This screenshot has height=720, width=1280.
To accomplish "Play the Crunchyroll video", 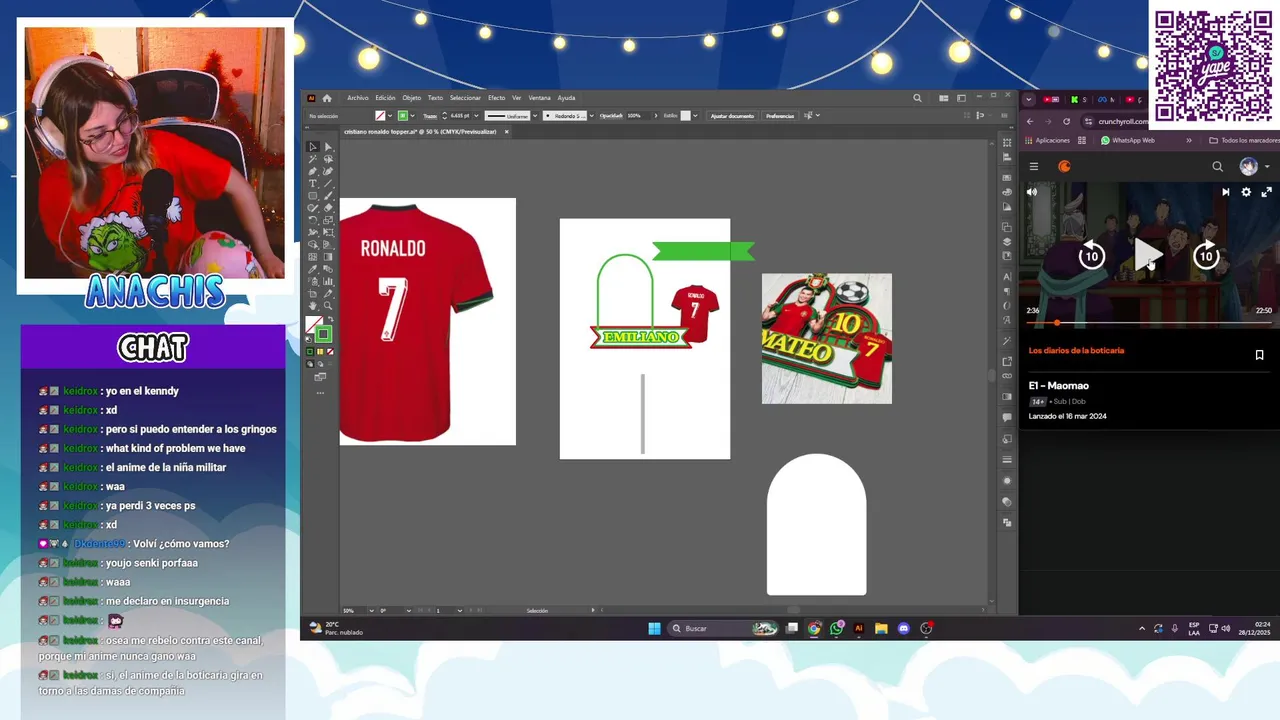I will (x=1148, y=256).
